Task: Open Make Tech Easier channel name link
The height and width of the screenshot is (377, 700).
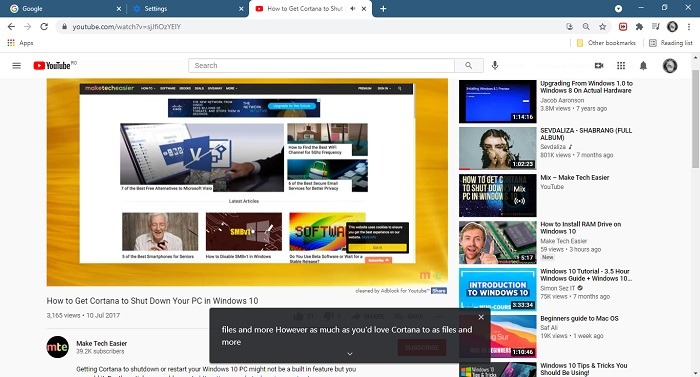Action: 101,343
